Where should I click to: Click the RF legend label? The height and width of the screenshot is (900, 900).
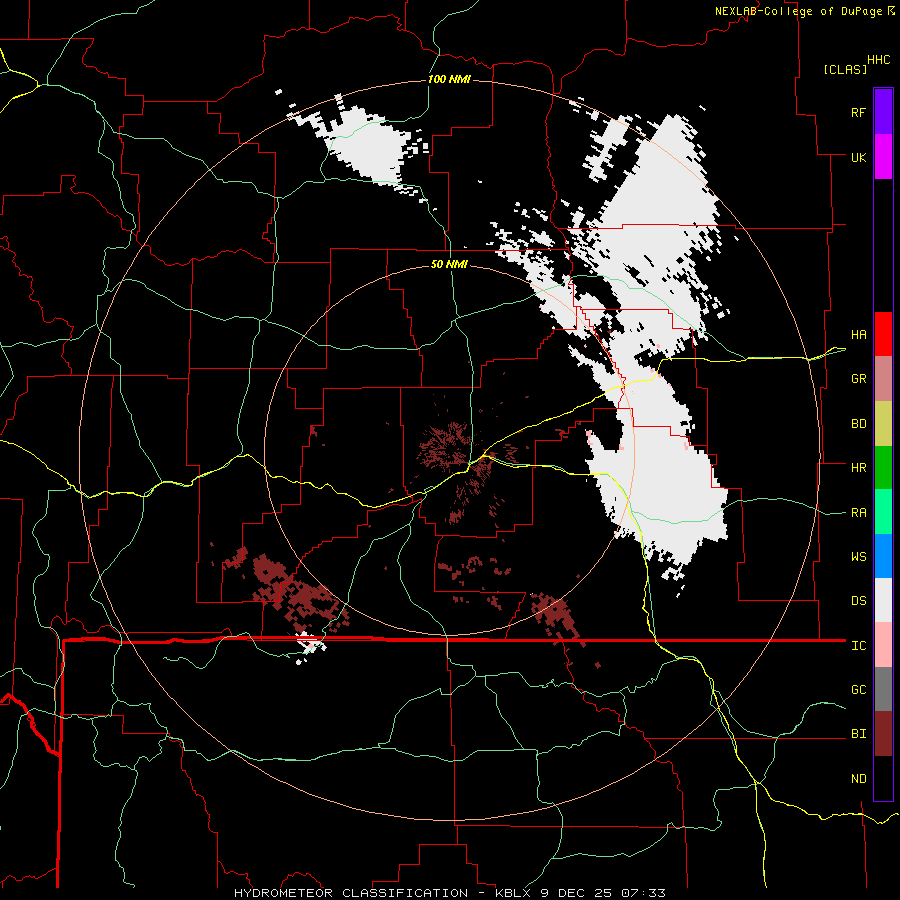point(858,112)
